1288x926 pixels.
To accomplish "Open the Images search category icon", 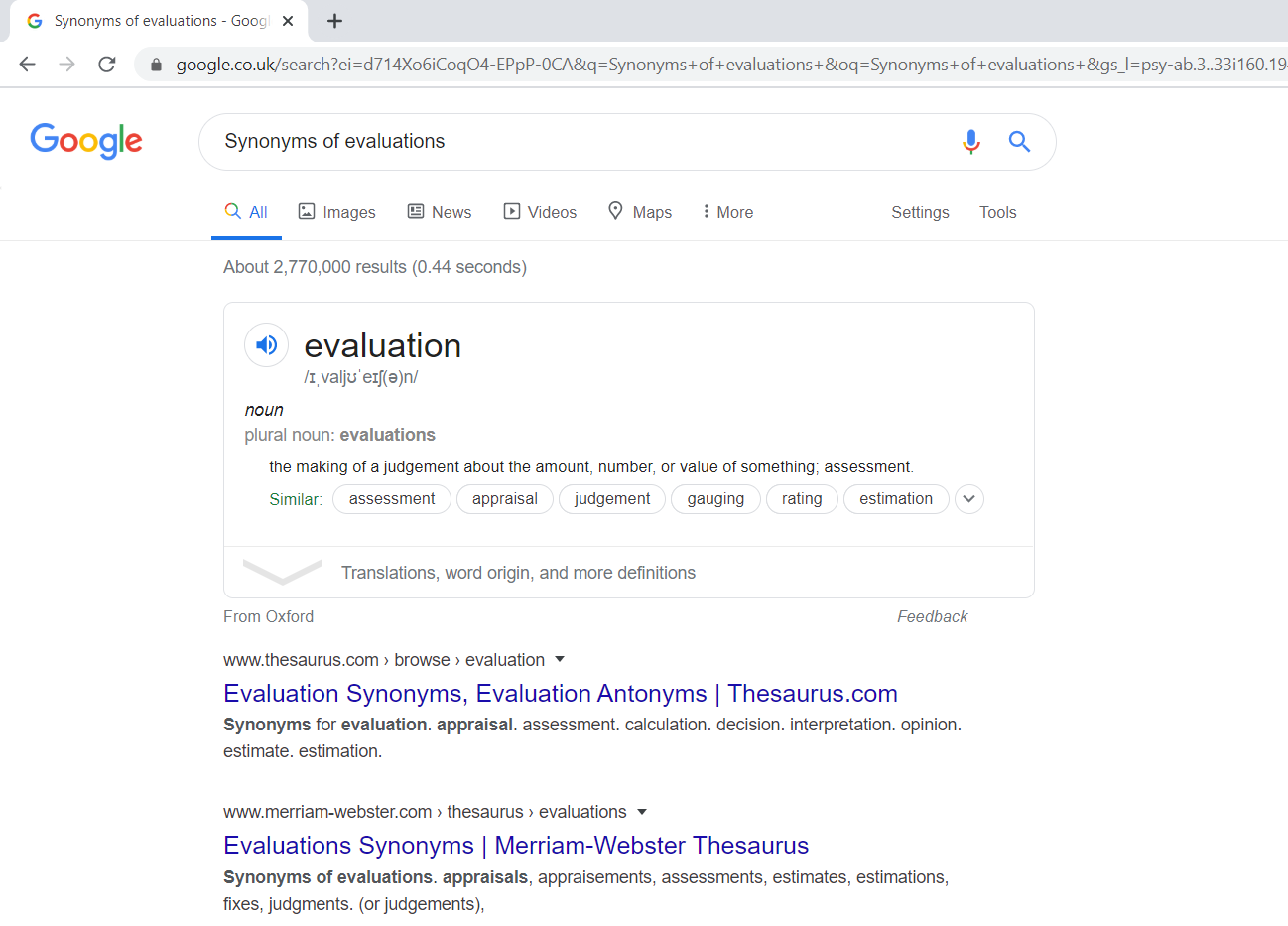I will [x=306, y=211].
